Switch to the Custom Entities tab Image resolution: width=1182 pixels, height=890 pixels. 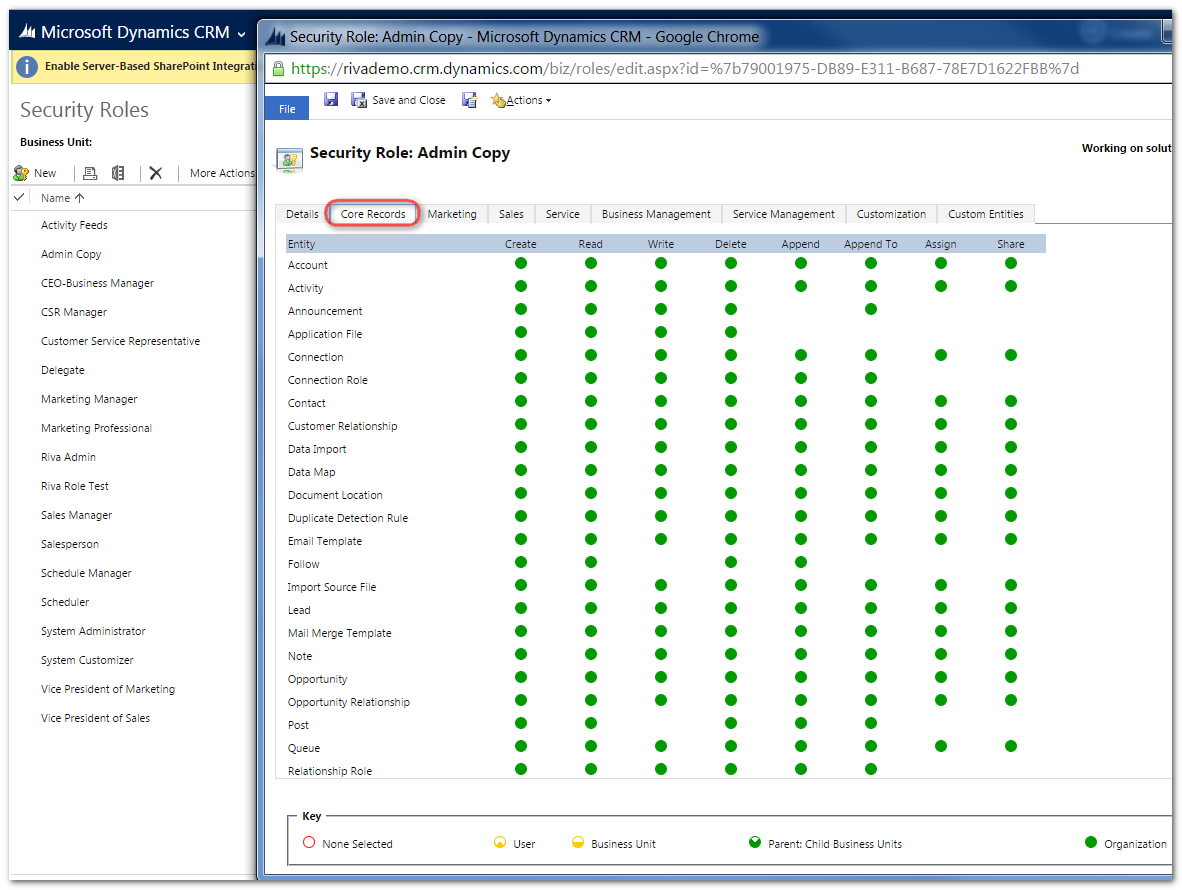985,213
